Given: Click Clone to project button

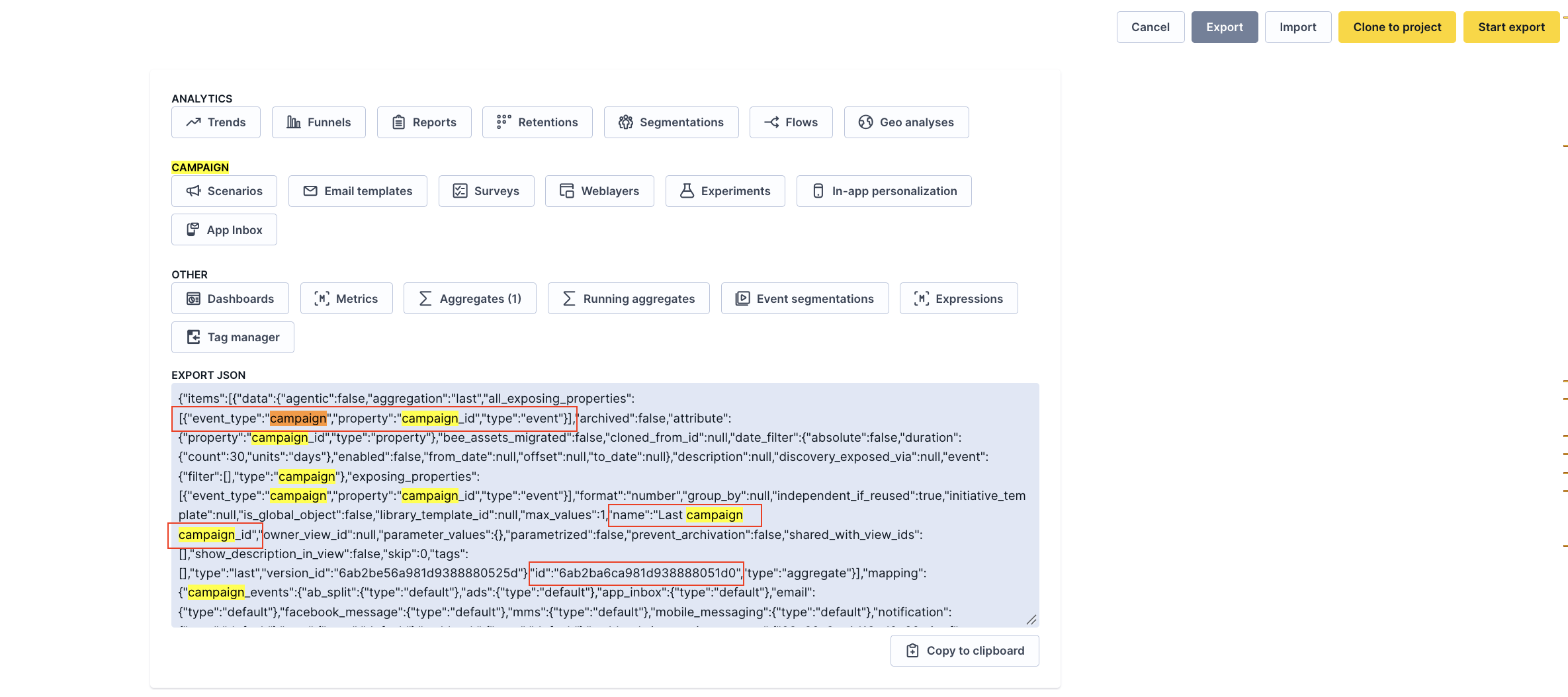Looking at the screenshot, I should (x=1397, y=27).
